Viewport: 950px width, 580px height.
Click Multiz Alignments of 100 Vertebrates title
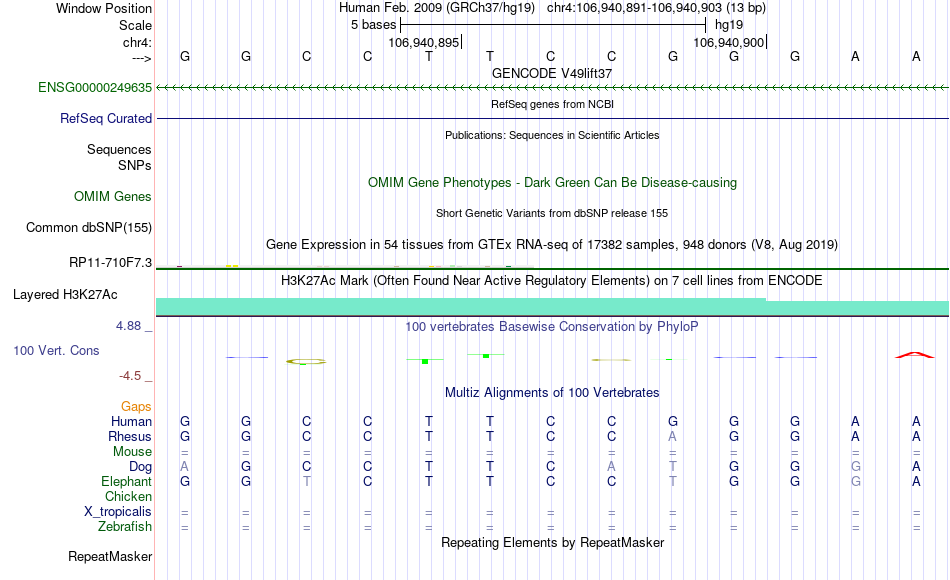pos(552,393)
